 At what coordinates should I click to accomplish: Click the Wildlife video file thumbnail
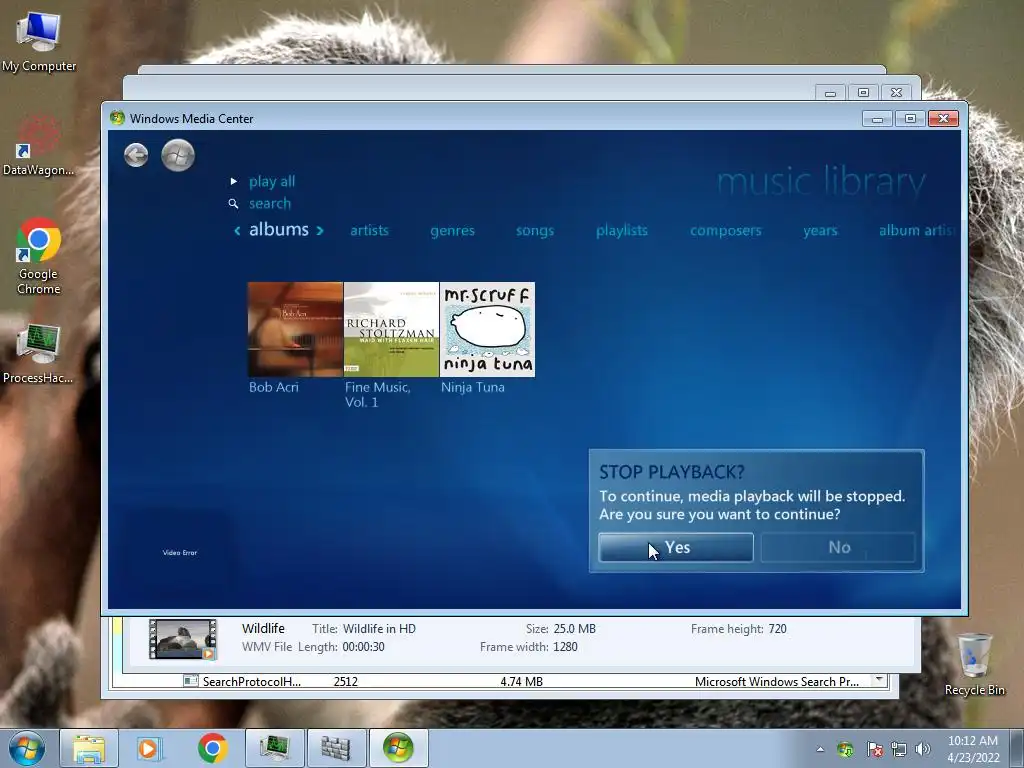183,639
